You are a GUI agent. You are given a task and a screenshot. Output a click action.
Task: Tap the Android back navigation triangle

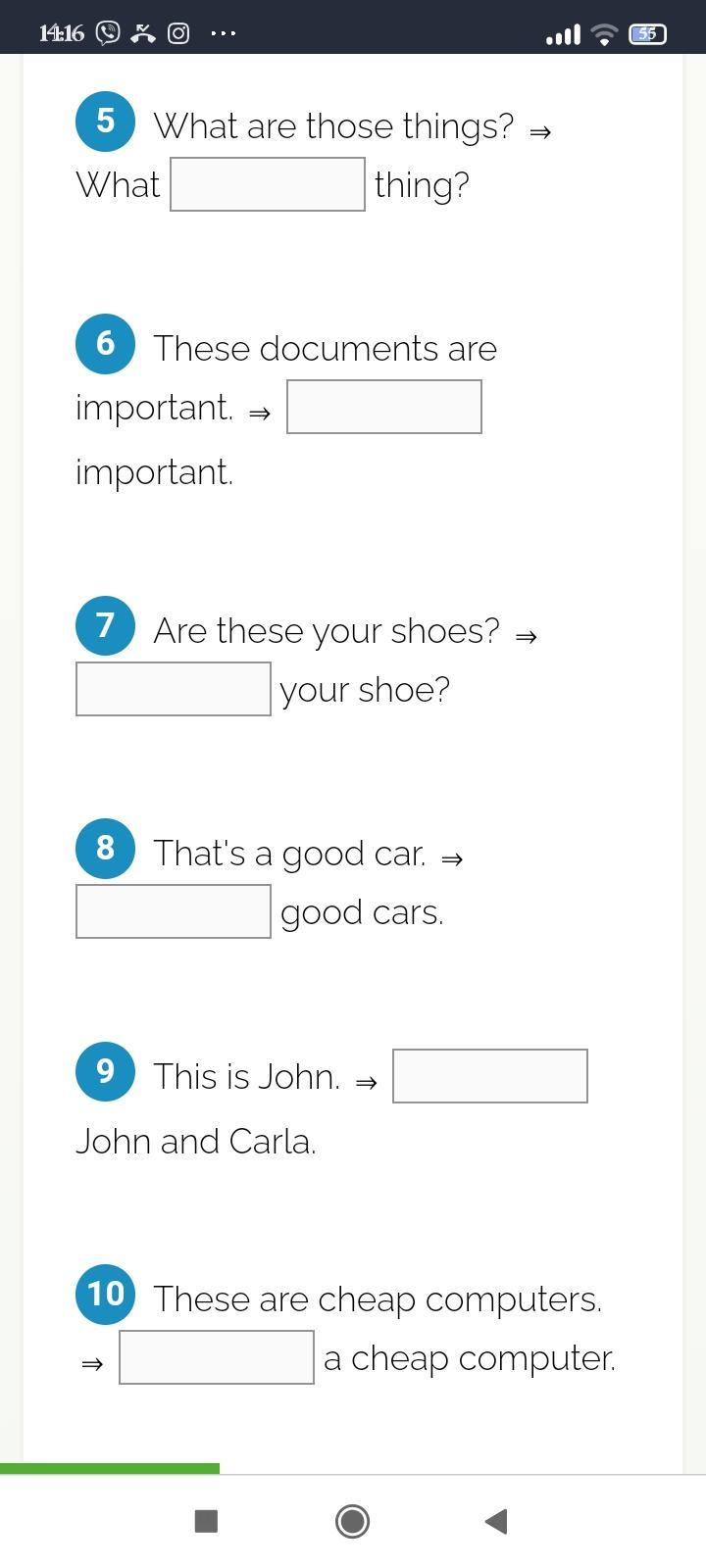pyautogui.click(x=496, y=1521)
